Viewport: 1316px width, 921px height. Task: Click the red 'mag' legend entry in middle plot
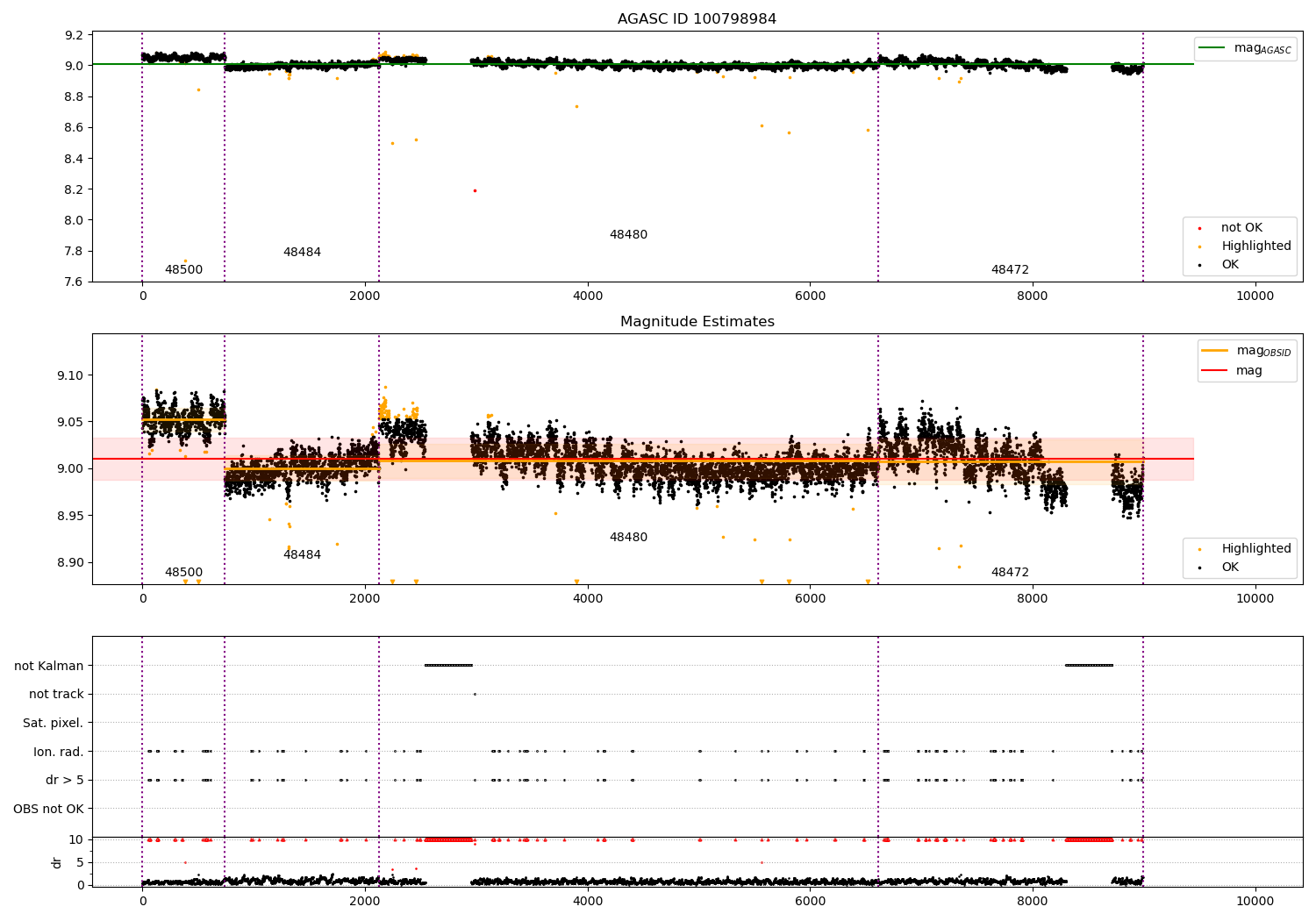click(x=1232, y=370)
